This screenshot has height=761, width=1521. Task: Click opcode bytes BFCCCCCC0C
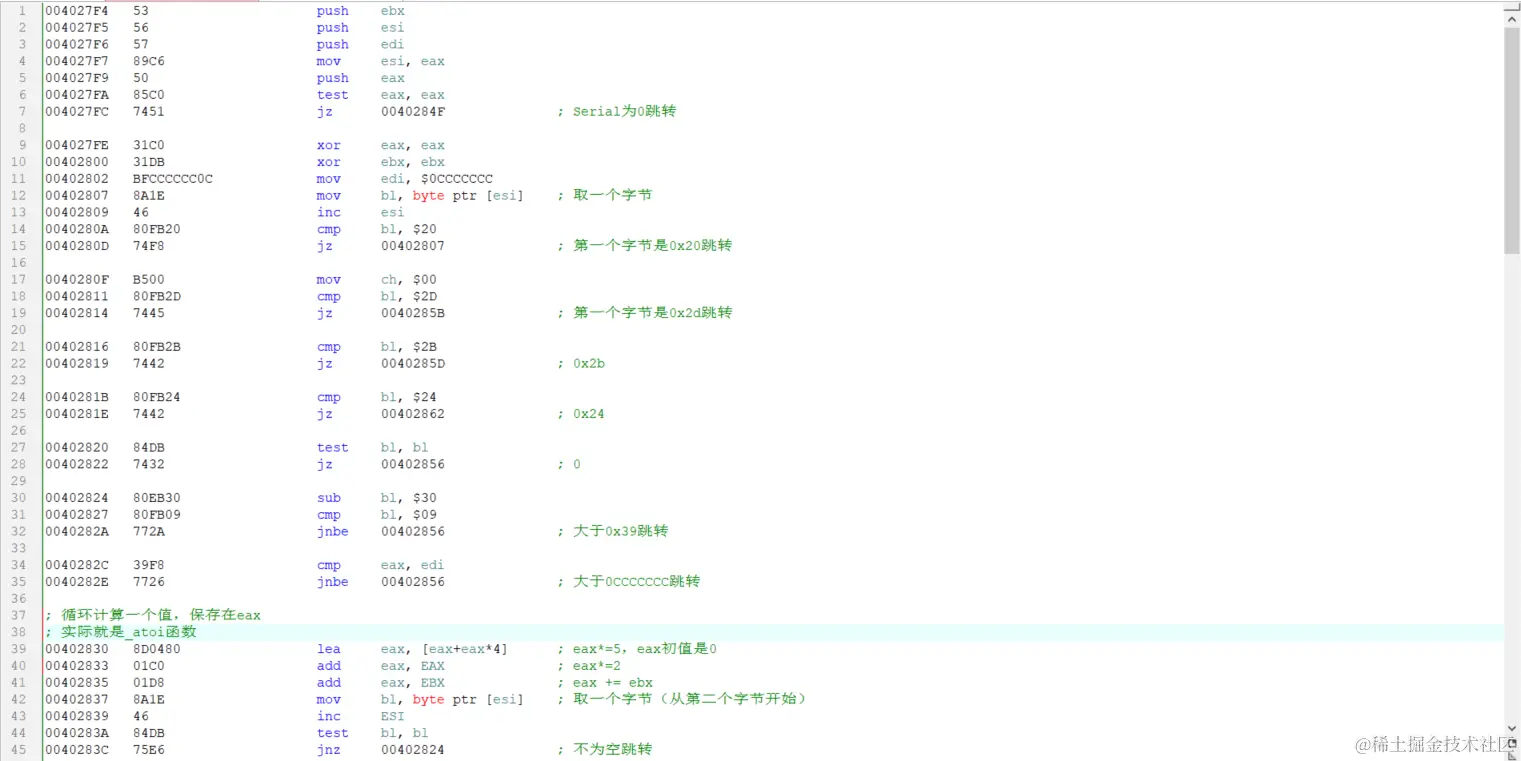pos(173,179)
